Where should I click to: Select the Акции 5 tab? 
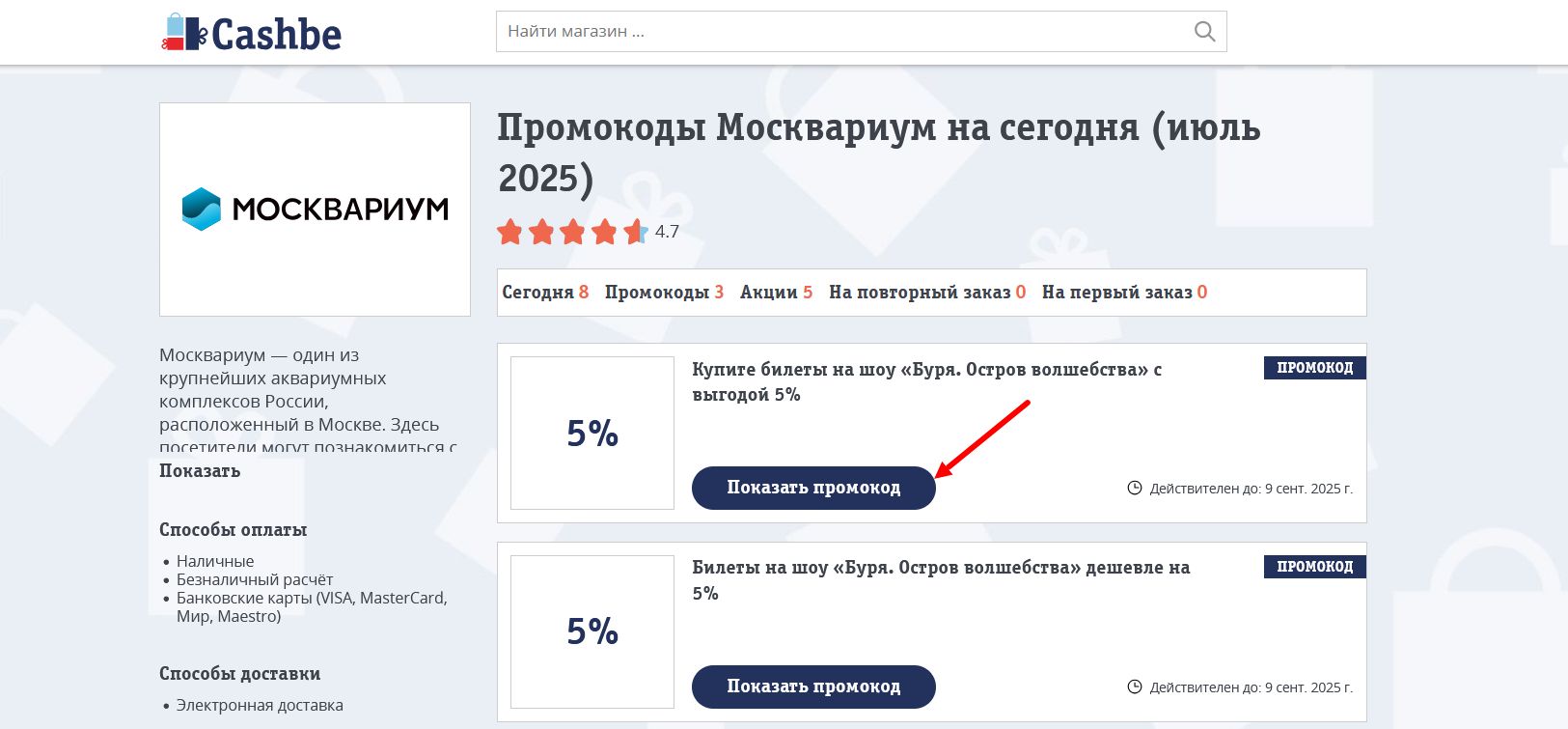click(x=776, y=293)
